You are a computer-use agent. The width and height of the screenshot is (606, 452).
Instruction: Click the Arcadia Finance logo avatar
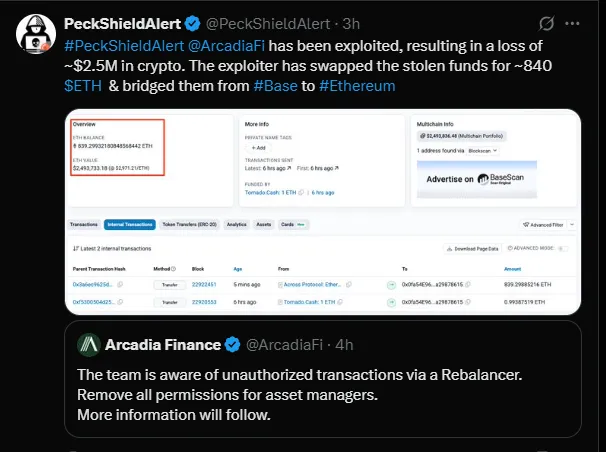pyautogui.click(x=89, y=345)
